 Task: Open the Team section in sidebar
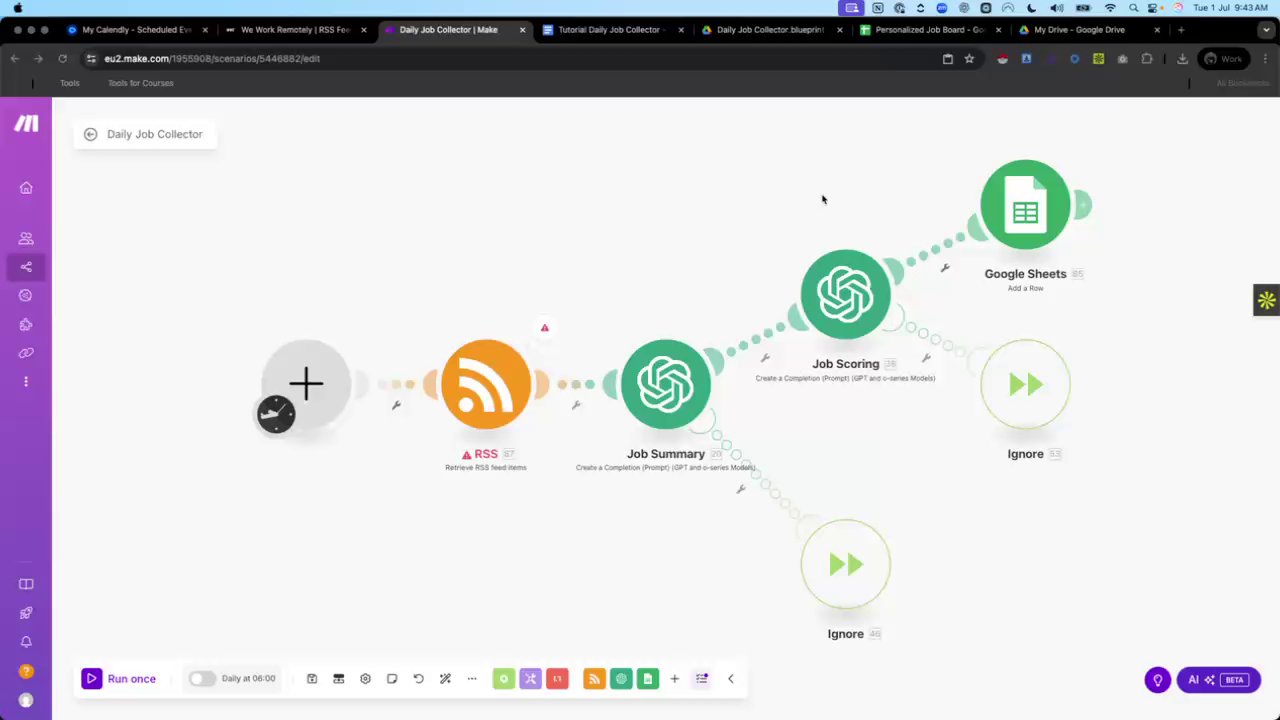[26, 238]
